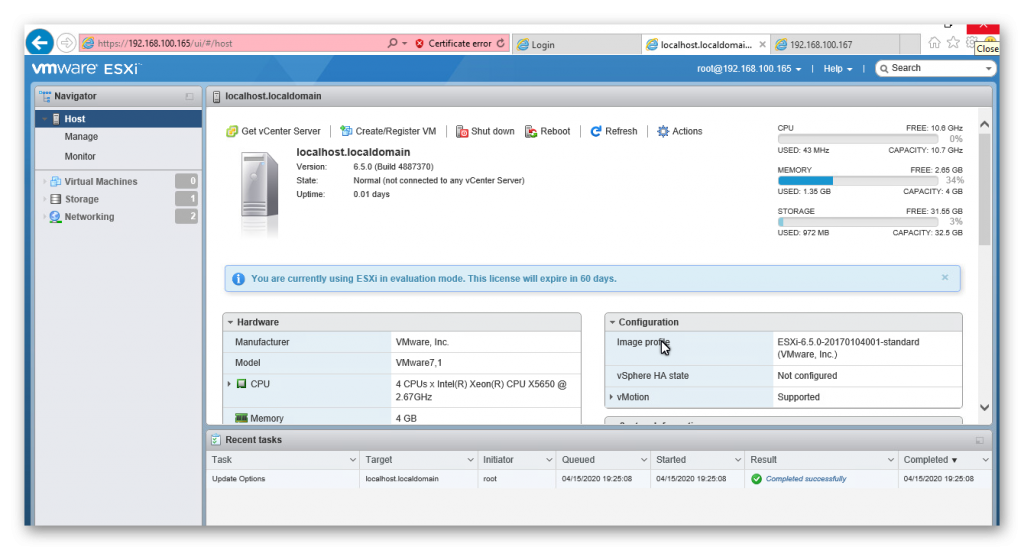The width and height of the screenshot is (1024, 550).
Task: Open Monitor under Host
Action: click(x=80, y=156)
